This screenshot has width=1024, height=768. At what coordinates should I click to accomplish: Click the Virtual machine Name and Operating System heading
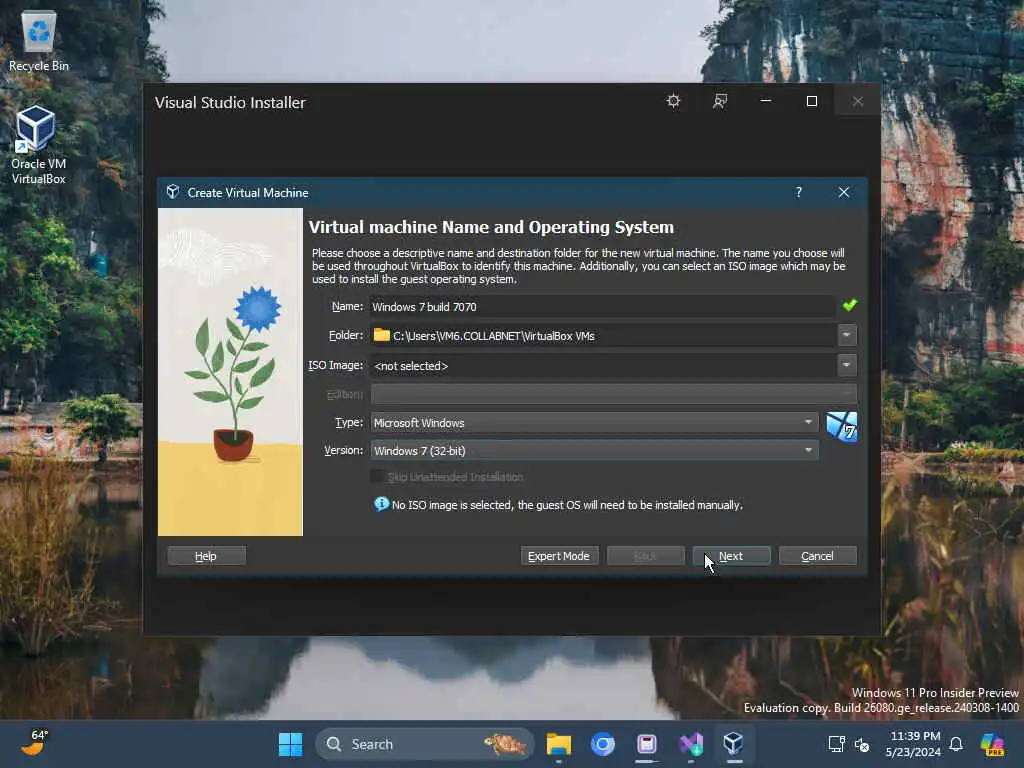pyautogui.click(x=491, y=227)
